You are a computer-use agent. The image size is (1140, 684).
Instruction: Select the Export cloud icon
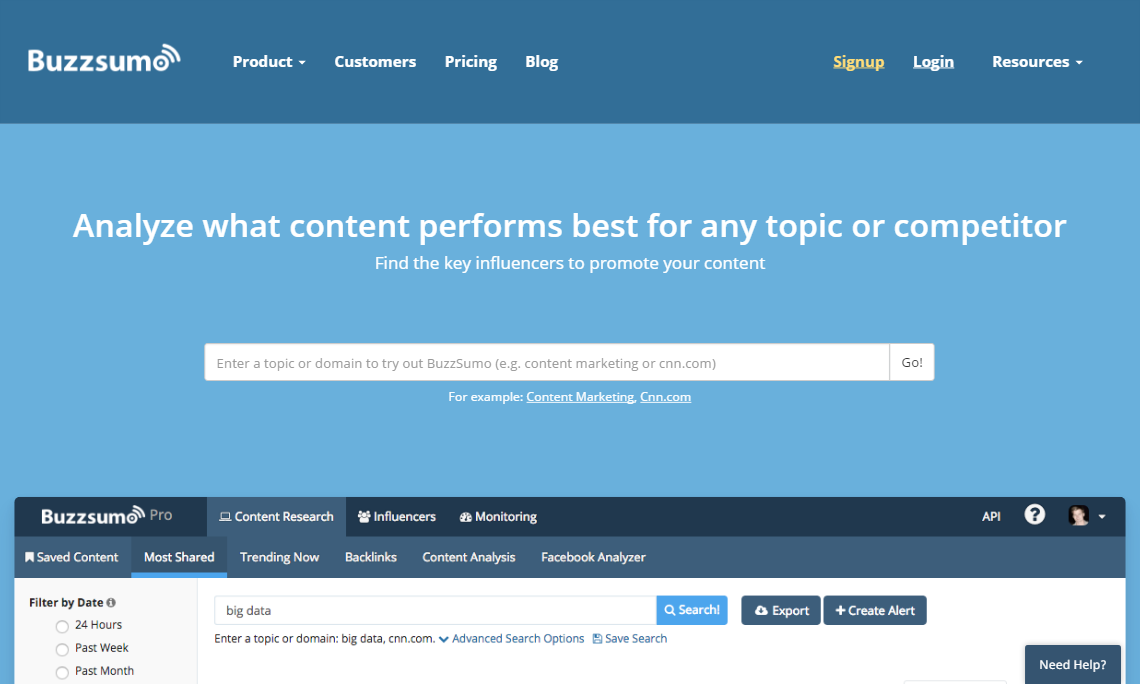pos(761,609)
